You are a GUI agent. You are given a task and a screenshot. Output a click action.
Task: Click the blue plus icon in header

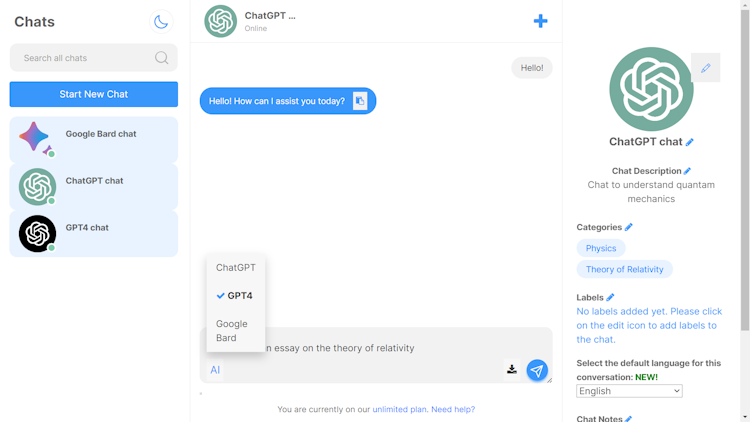540,21
